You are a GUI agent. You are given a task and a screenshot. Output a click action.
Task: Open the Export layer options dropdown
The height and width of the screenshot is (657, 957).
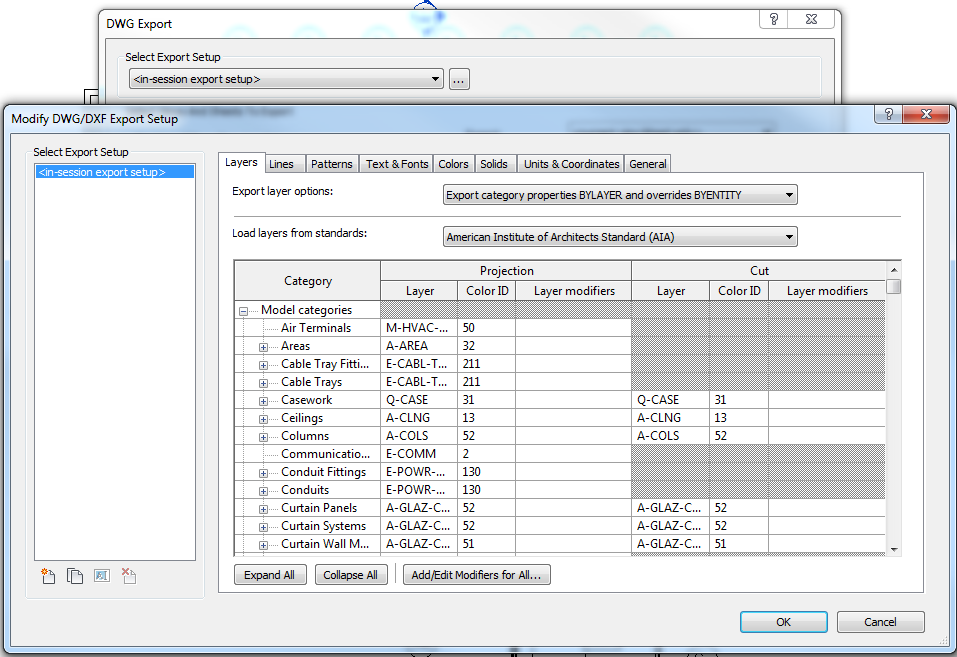point(789,194)
